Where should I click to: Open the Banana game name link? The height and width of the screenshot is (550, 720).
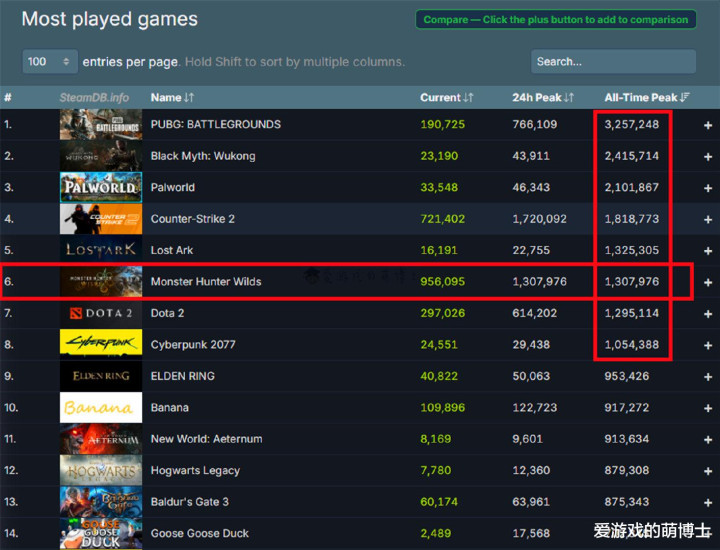pyautogui.click(x=169, y=408)
